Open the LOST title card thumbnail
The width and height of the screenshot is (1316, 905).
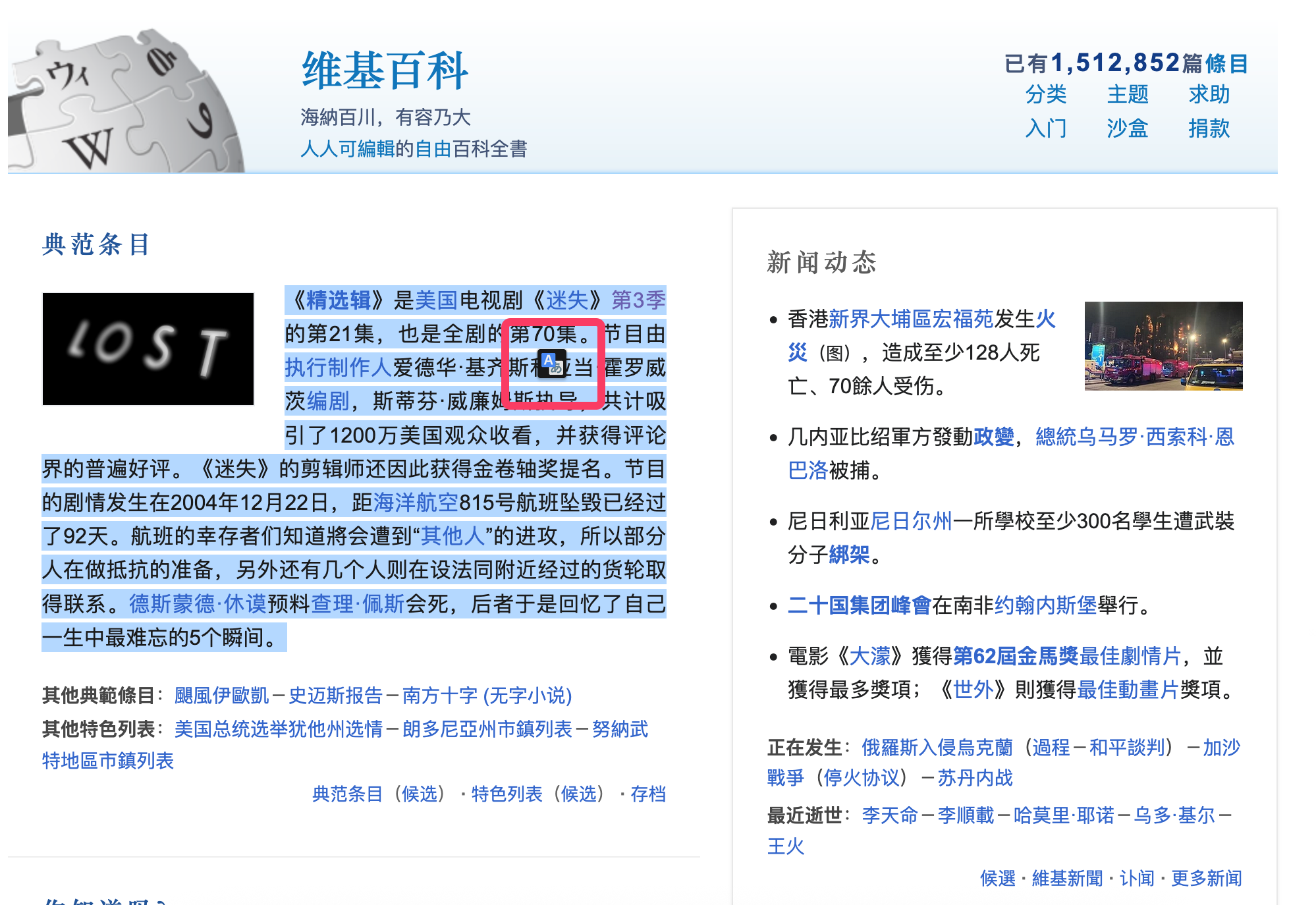148,349
